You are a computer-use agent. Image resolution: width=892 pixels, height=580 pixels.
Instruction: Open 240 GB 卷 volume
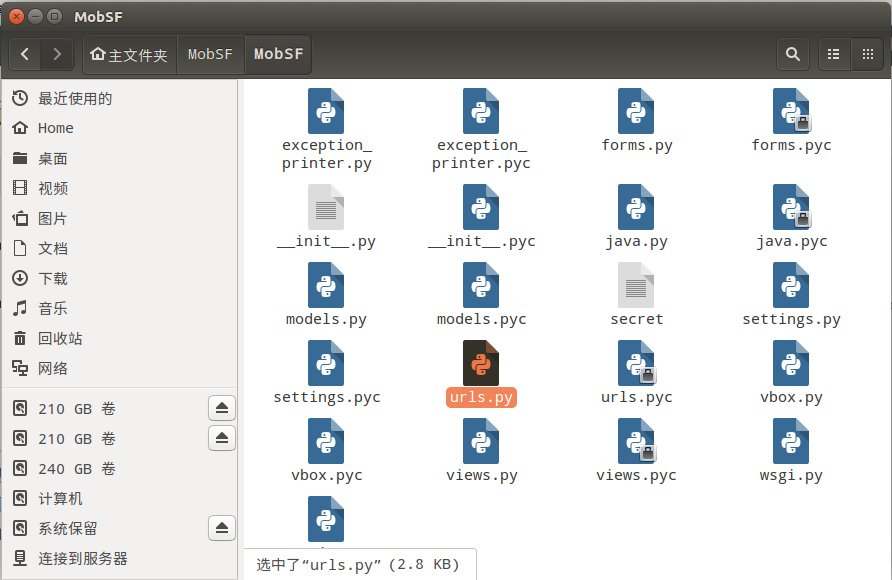coord(119,469)
